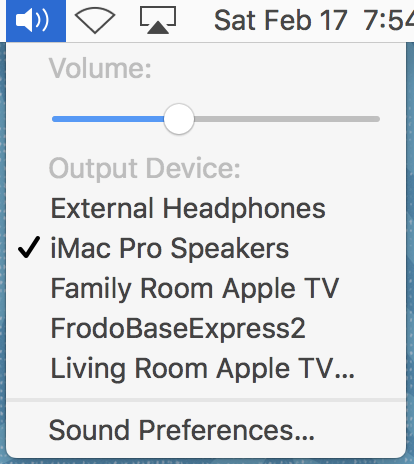Screen dimensions: 414x464
Task: Click the Sat Feb 17 date in menu bar
Action: click(x=280, y=21)
